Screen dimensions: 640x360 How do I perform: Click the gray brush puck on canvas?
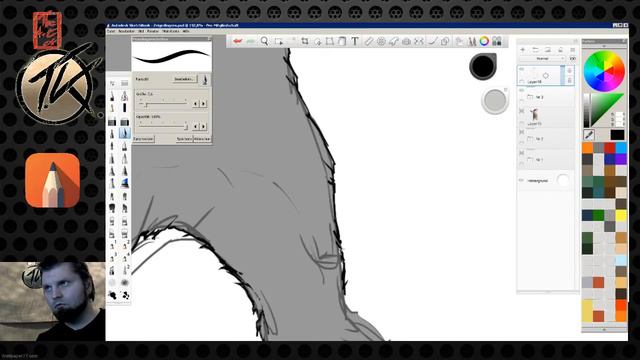(495, 100)
